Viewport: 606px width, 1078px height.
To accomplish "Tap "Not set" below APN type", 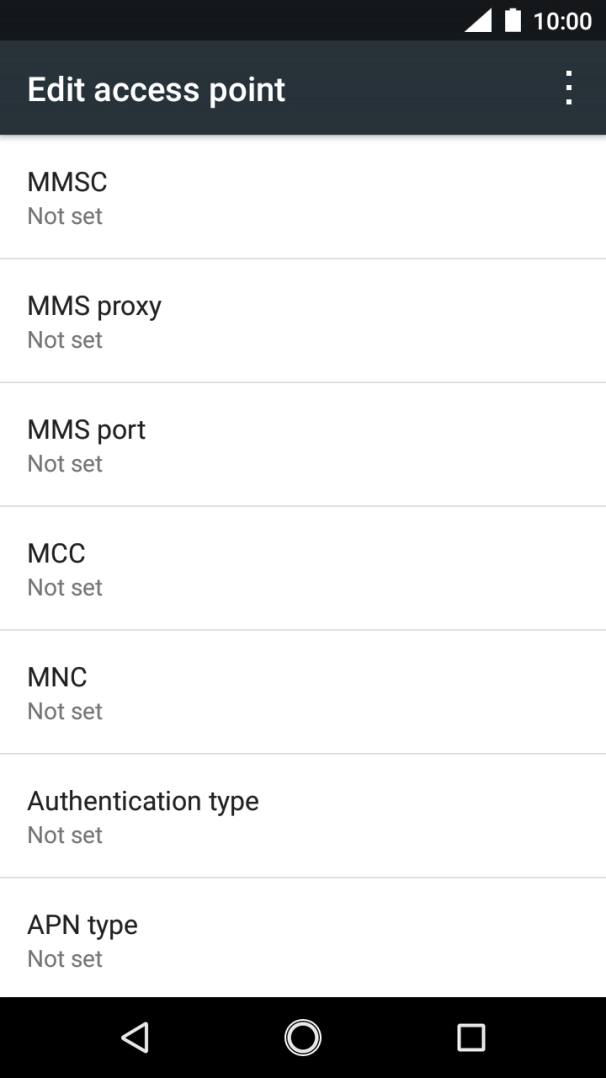I will click(65, 959).
